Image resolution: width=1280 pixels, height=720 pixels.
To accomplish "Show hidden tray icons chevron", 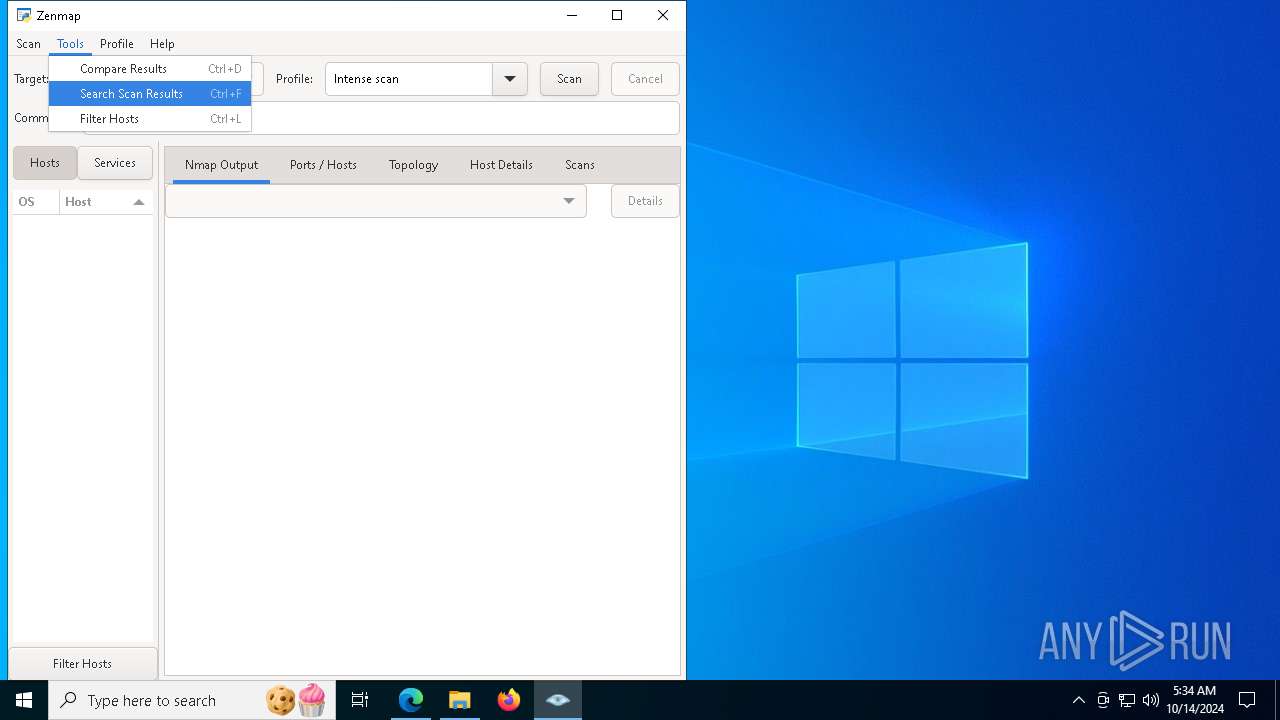I will point(1078,700).
